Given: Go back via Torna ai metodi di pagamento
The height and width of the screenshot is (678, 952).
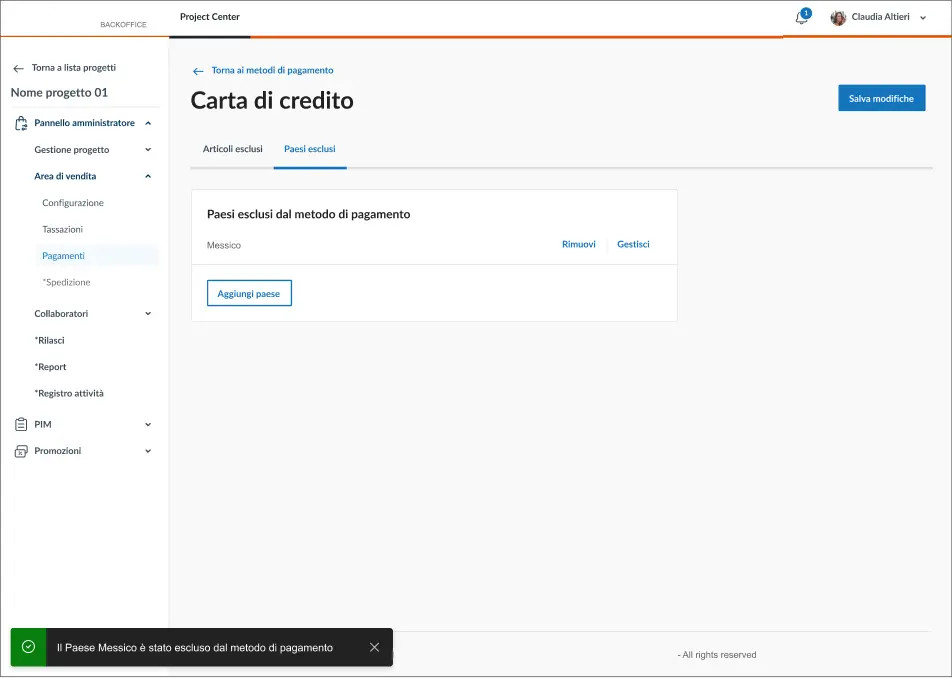Looking at the screenshot, I should tap(272, 71).
